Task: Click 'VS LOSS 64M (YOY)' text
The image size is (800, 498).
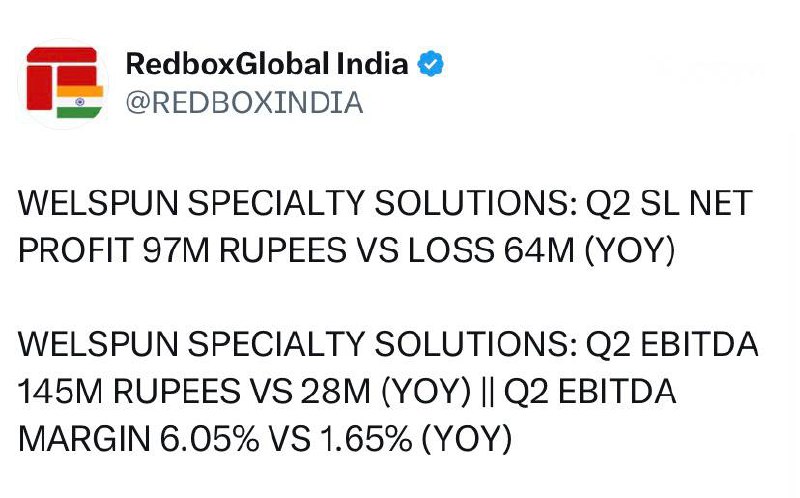Action: tap(510, 252)
